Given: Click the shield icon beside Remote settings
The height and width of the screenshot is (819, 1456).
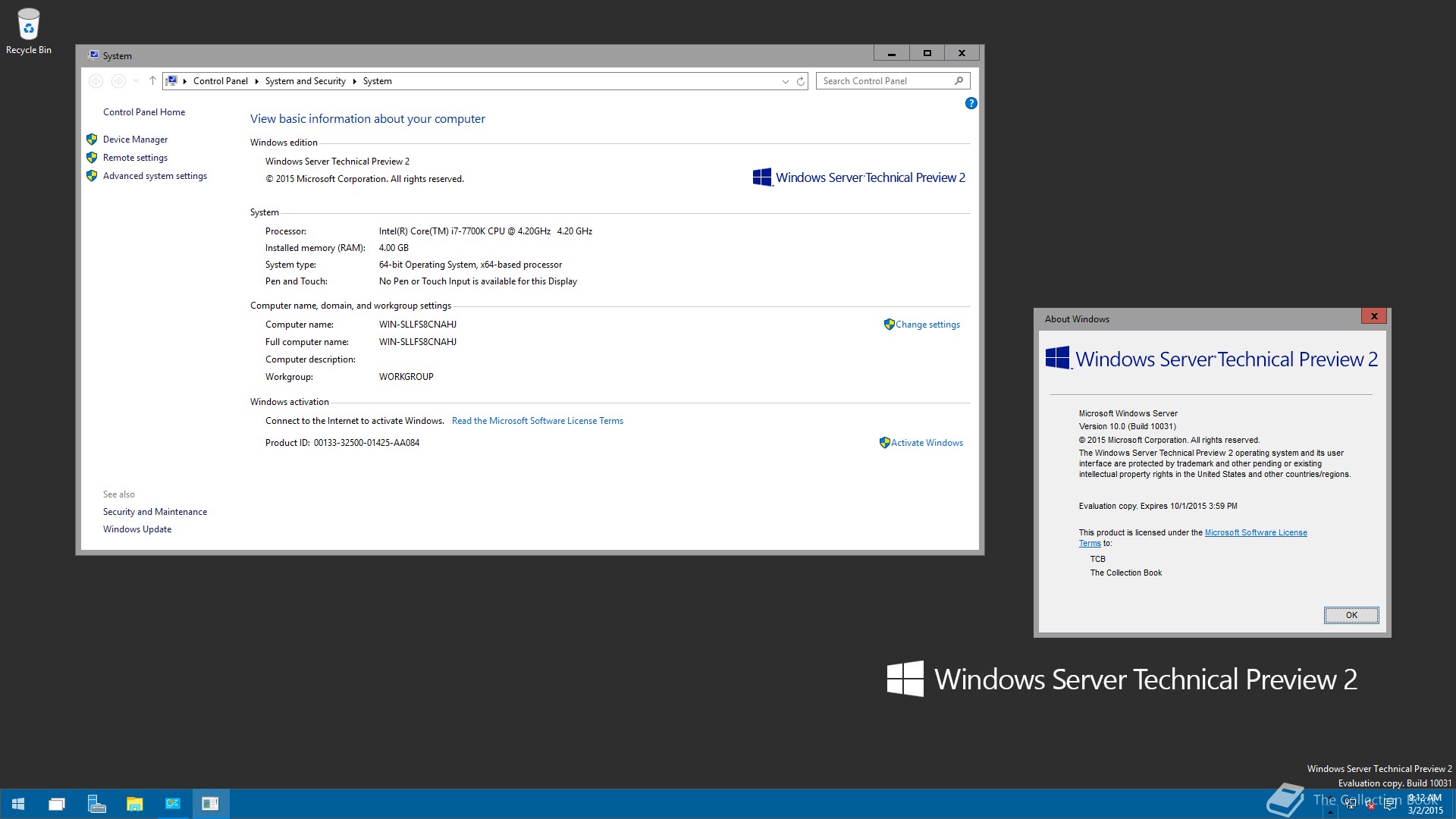Looking at the screenshot, I should pos(92,158).
